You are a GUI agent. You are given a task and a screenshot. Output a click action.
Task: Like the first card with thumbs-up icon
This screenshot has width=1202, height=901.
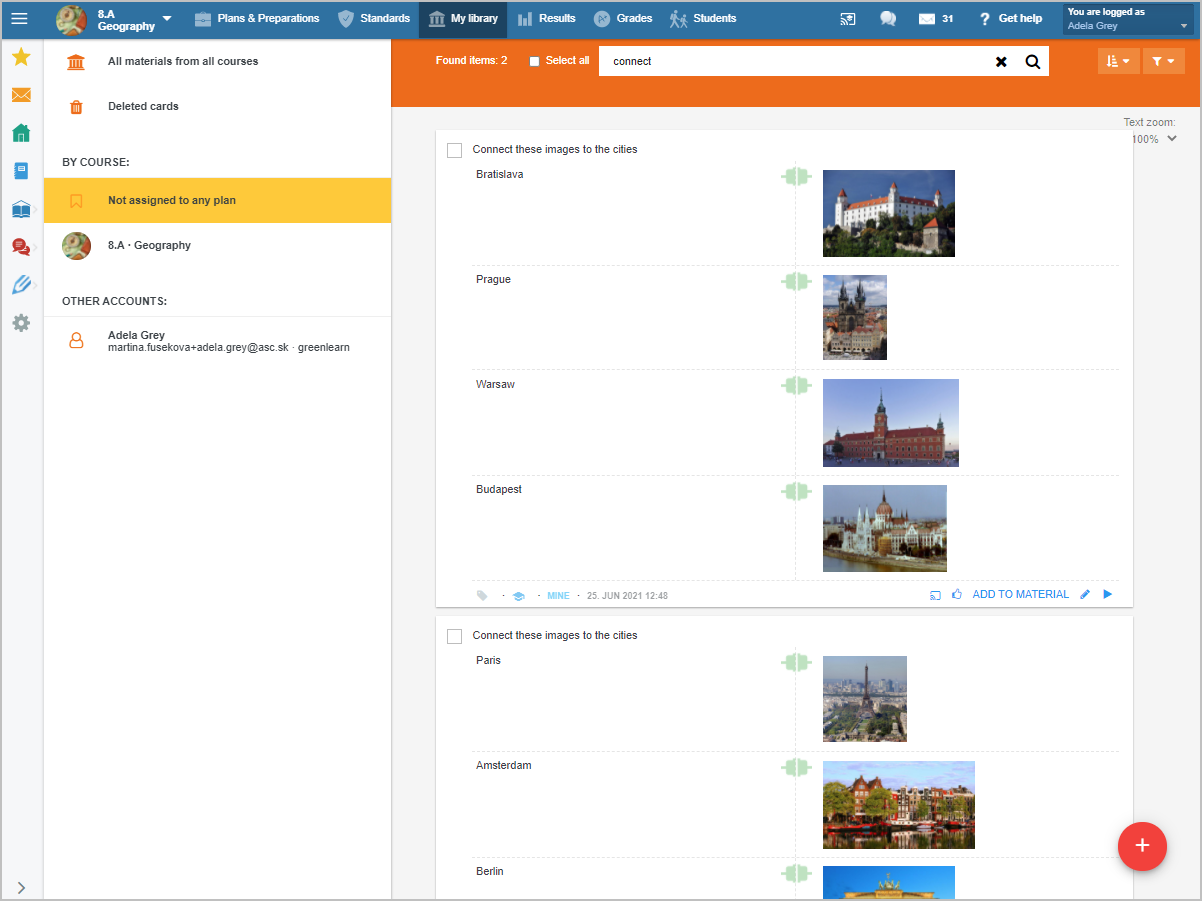(957, 595)
